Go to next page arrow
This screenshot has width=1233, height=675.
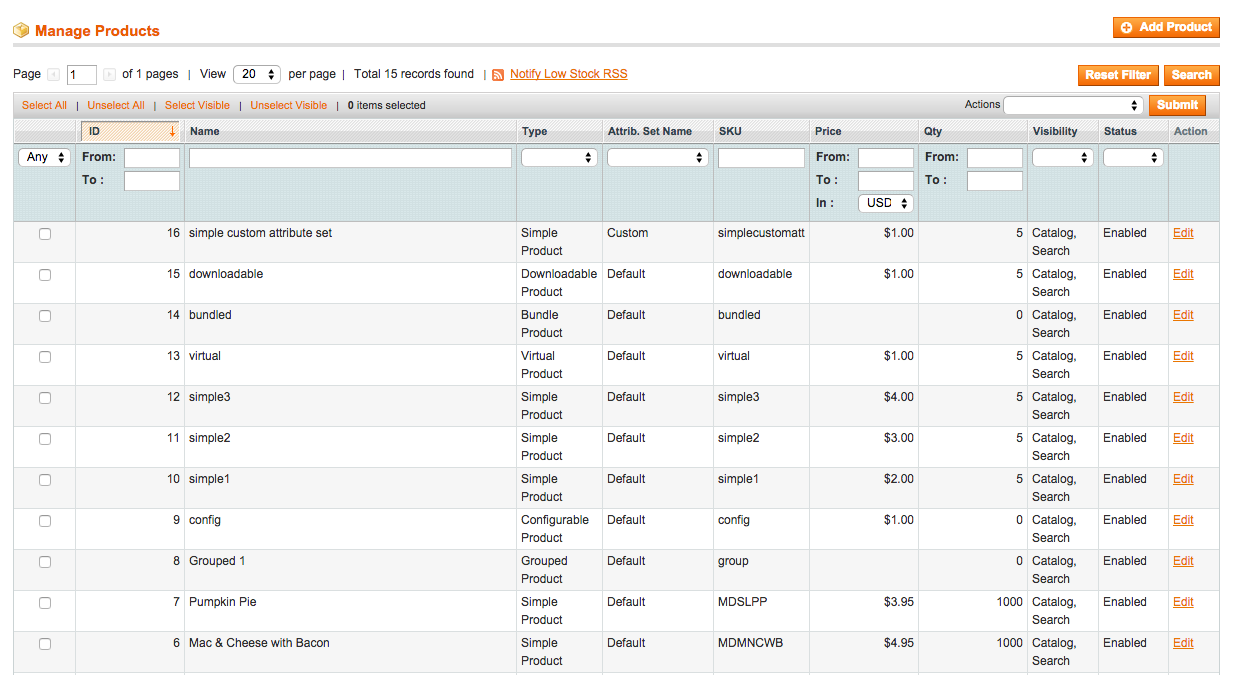click(x=109, y=75)
